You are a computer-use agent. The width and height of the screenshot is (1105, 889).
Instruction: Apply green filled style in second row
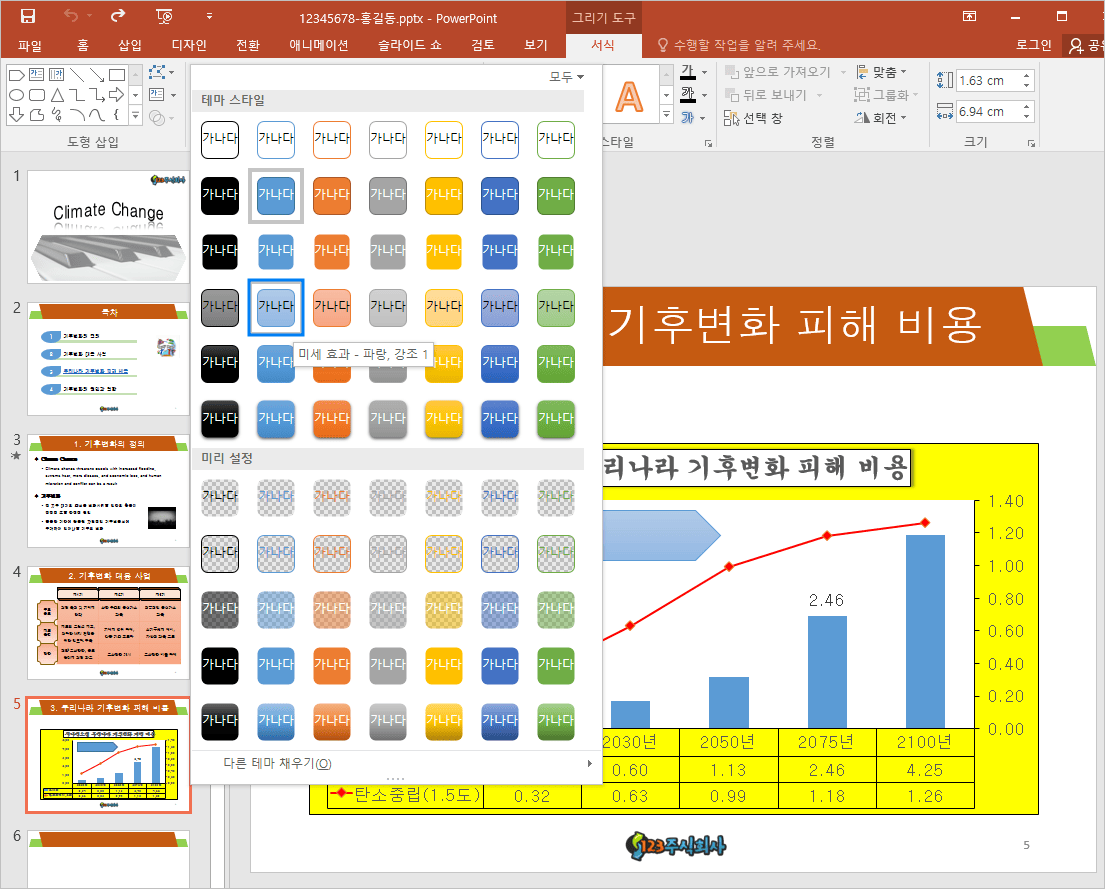[556, 195]
